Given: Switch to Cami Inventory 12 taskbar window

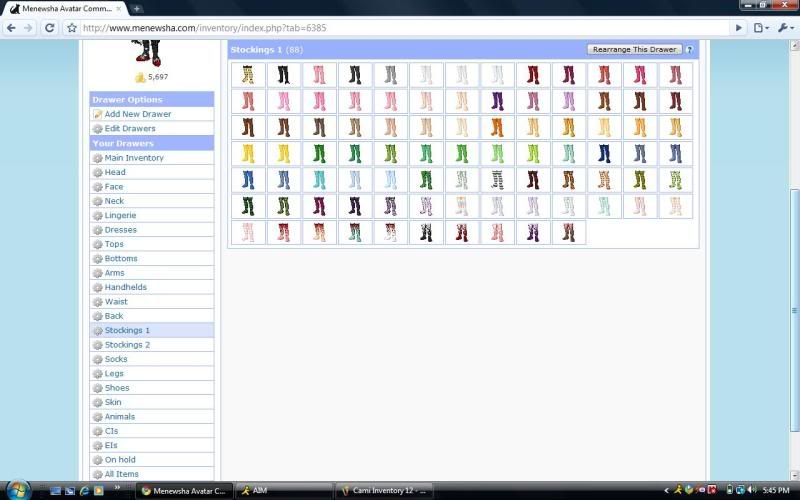Looking at the screenshot, I should pyautogui.click(x=384, y=491).
